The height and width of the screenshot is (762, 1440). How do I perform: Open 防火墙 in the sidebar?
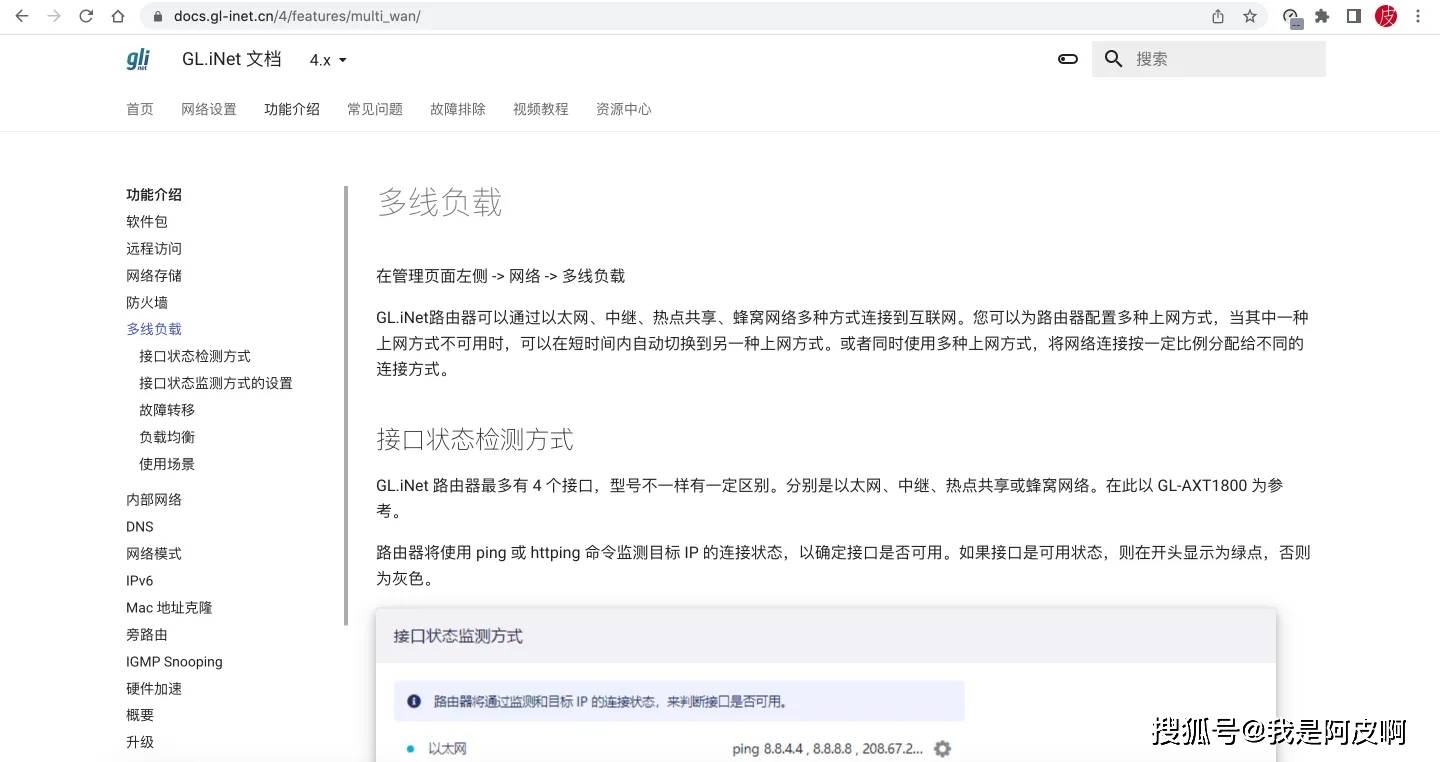click(x=147, y=303)
